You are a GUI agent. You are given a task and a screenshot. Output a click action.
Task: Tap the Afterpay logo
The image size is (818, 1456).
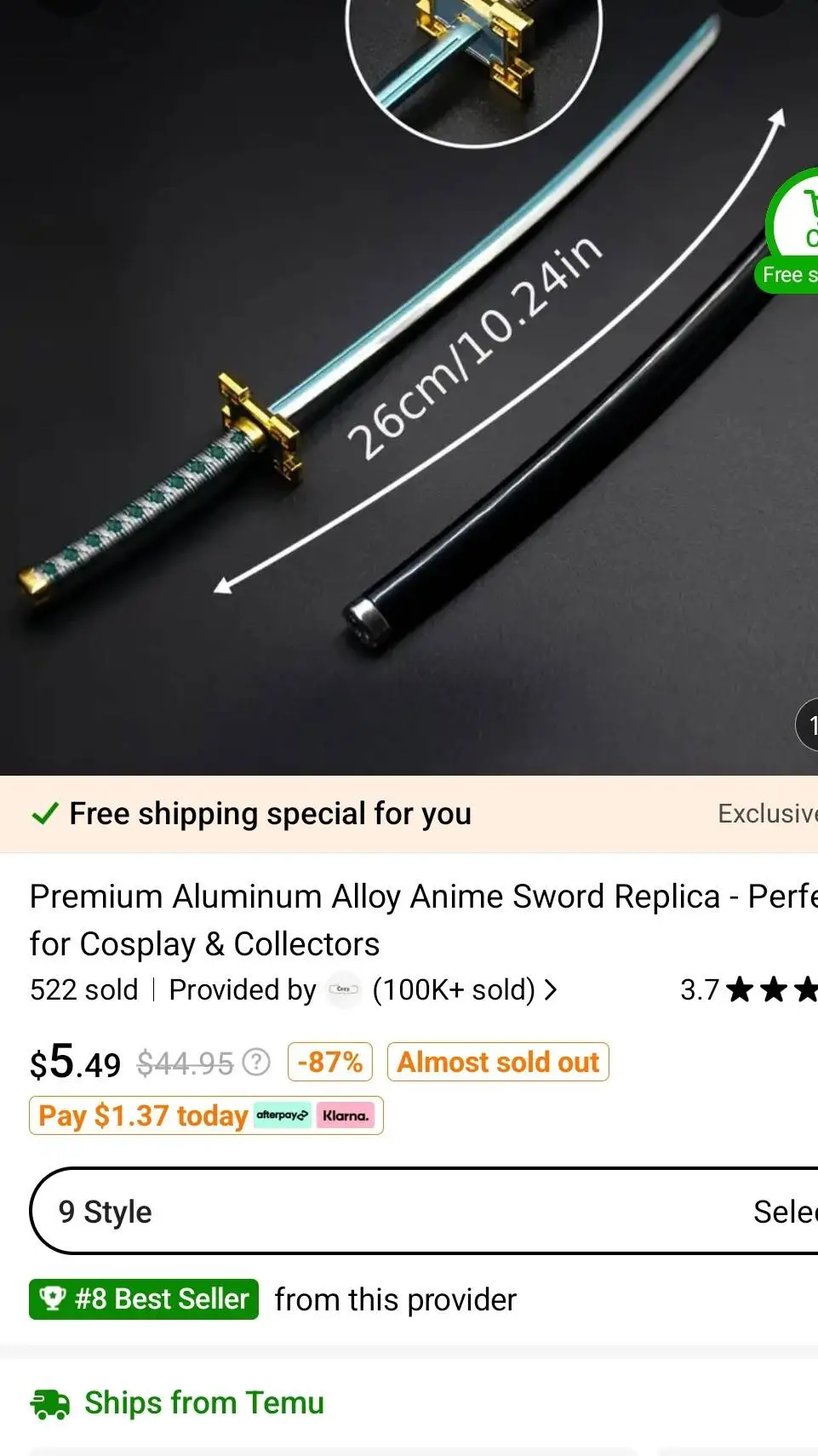pos(283,1115)
